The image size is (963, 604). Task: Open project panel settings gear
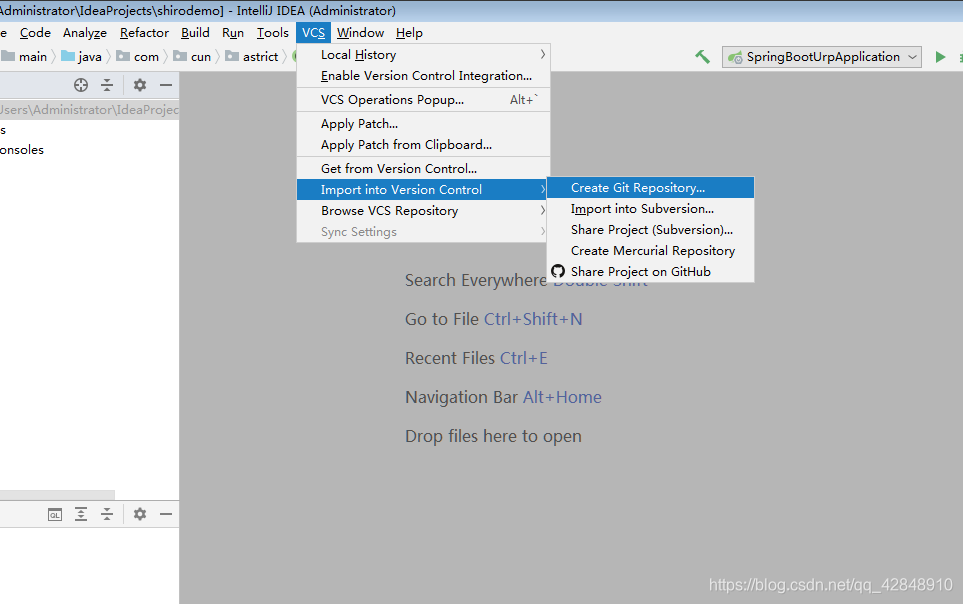(x=140, y=85)
